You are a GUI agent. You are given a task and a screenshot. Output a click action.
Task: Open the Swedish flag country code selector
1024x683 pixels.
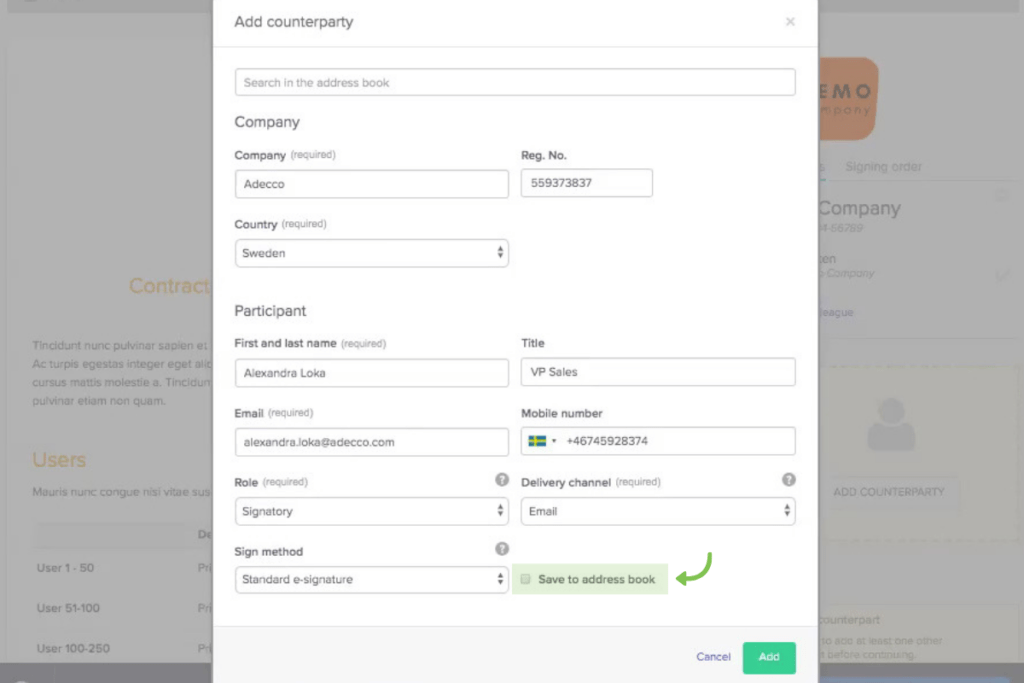[542, 441]
